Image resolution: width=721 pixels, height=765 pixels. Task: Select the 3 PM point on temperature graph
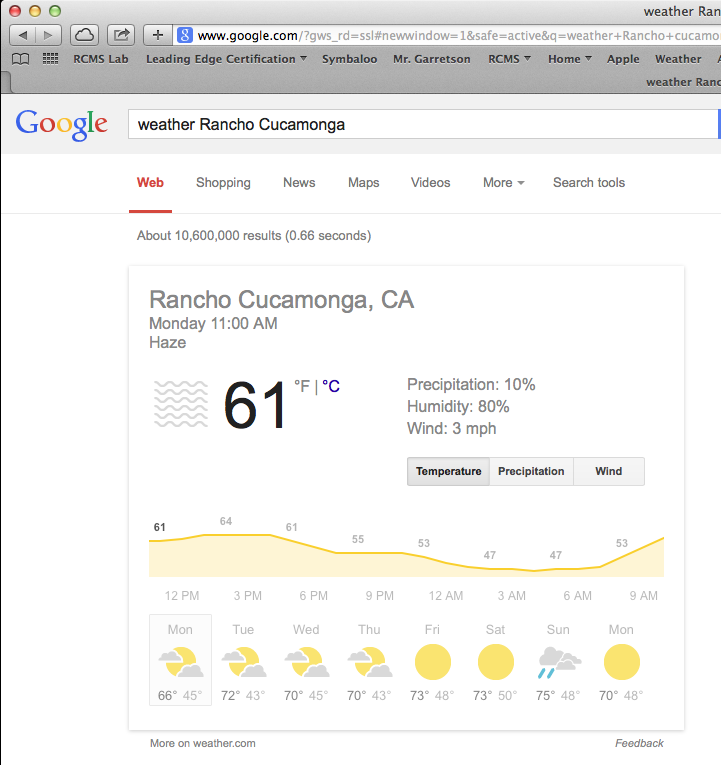pos(248,535)
